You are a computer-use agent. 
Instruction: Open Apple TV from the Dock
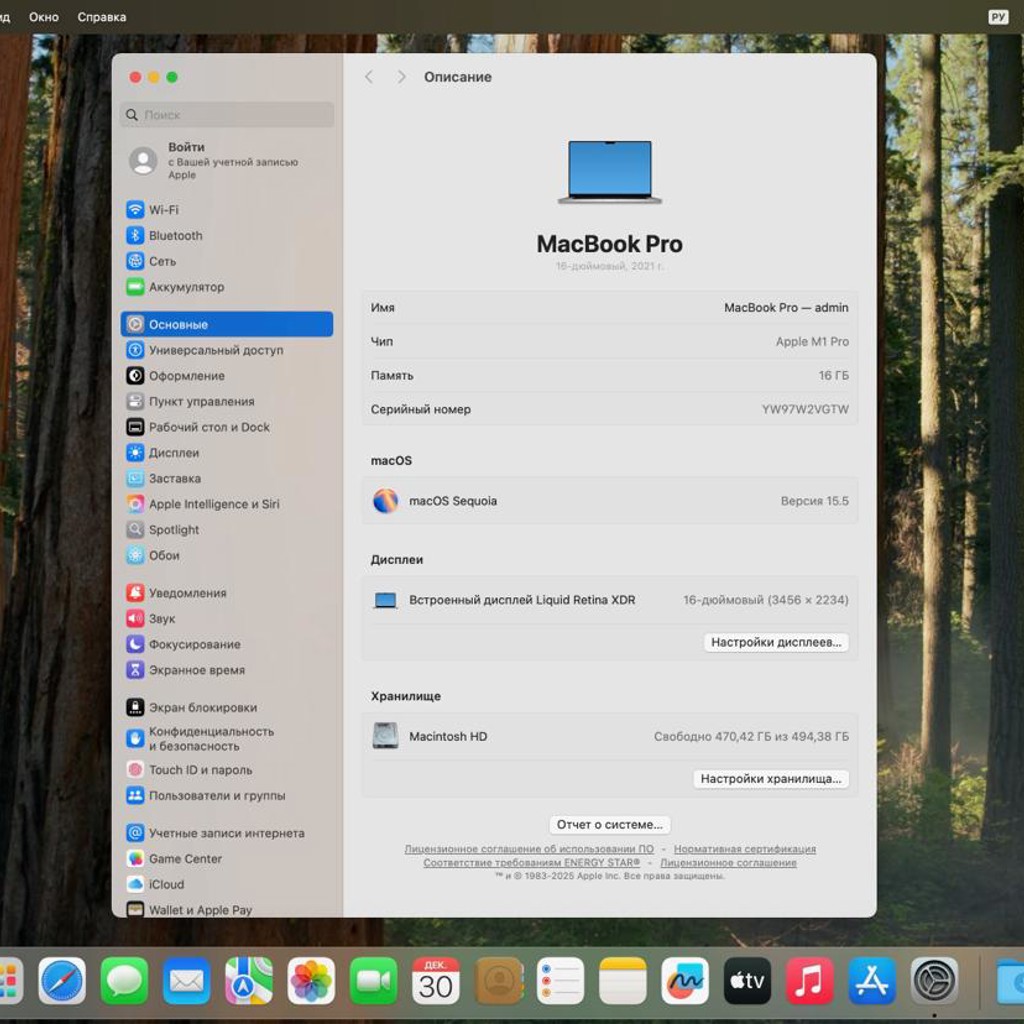pyautogui.click(x=747, y=981)
